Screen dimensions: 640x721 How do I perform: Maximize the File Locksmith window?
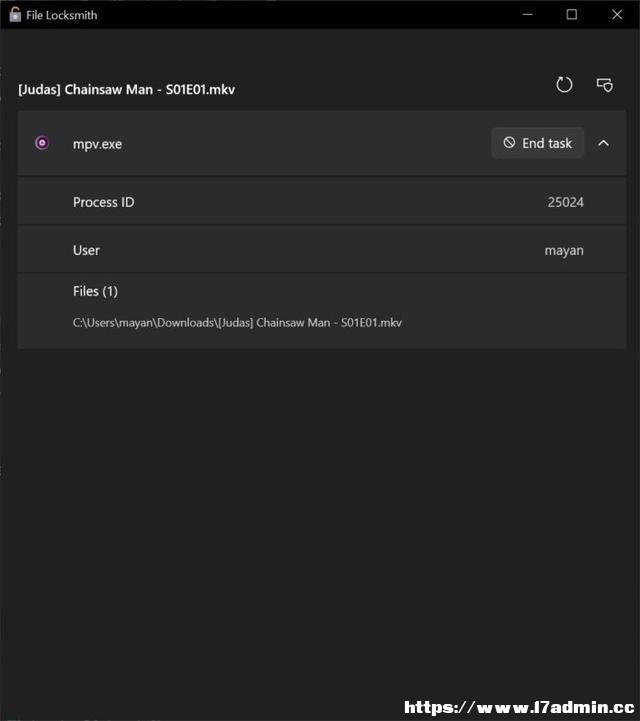571,14
